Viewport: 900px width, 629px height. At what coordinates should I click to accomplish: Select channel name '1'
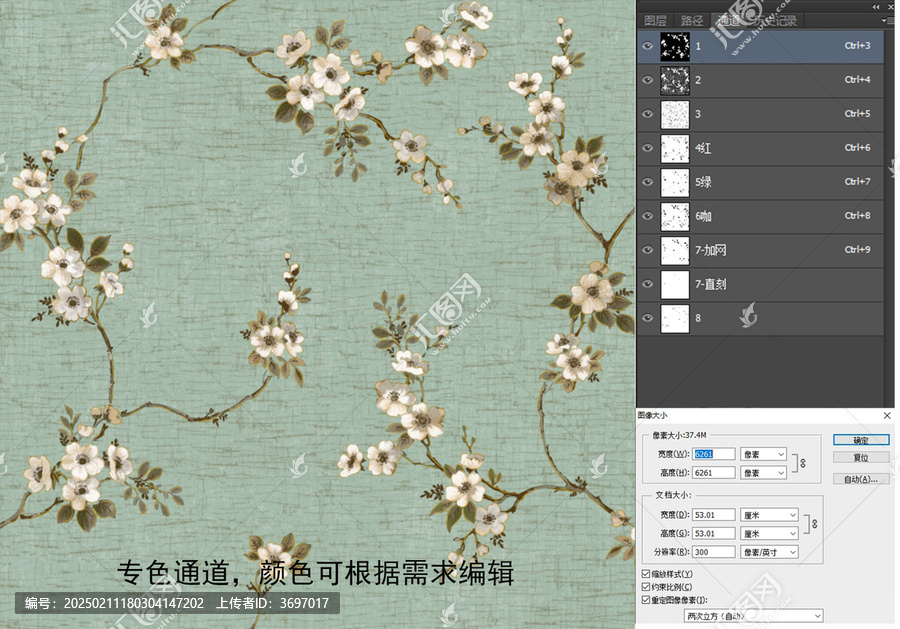coord(698,46)
